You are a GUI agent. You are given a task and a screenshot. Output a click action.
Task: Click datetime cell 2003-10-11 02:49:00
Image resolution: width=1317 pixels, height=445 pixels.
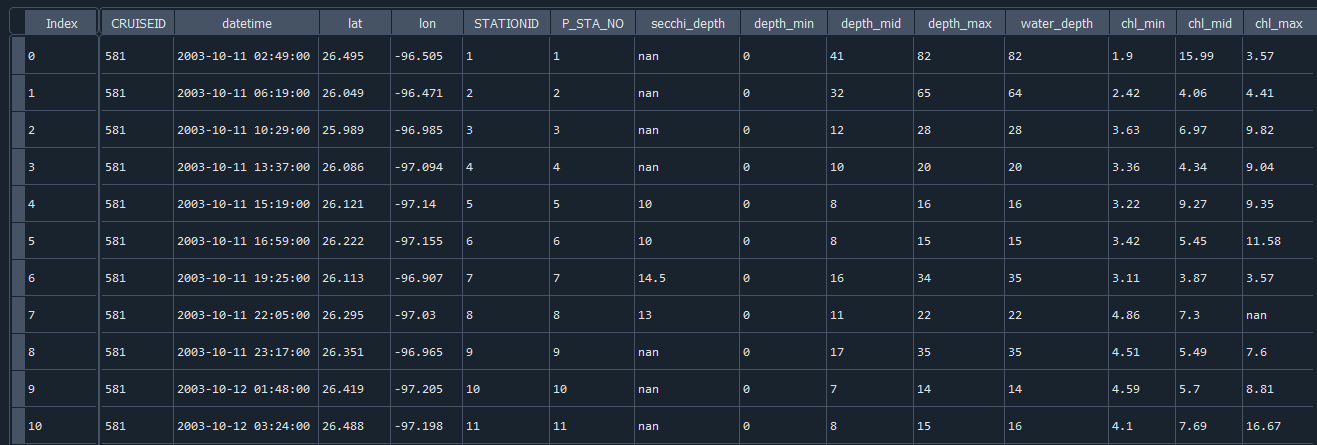(246, 56)
